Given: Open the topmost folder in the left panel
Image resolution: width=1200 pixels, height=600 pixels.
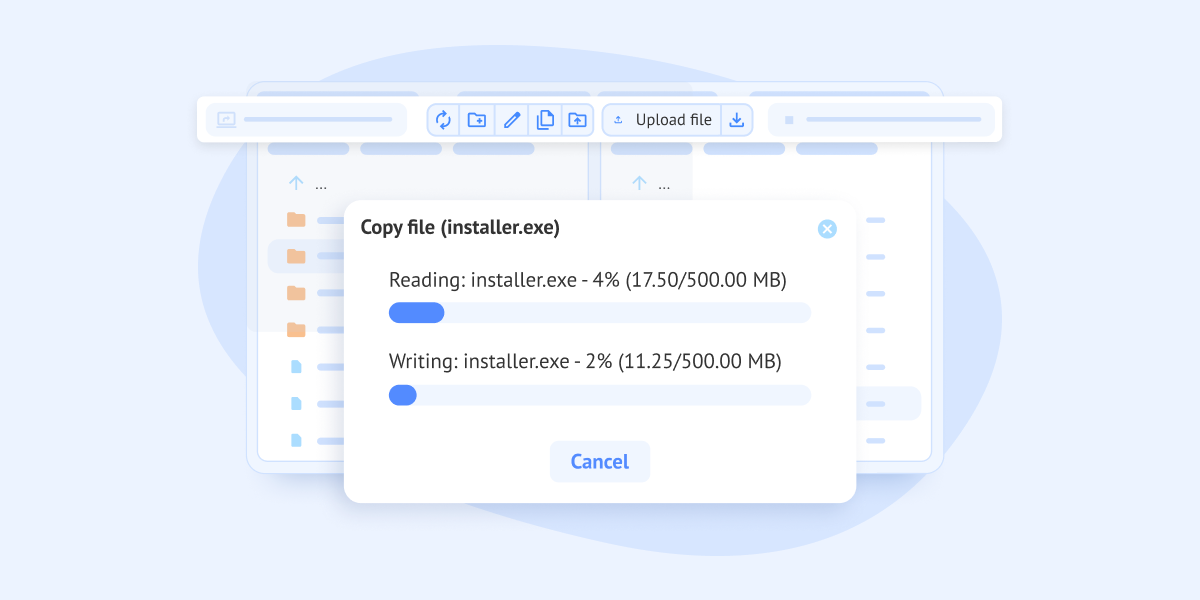Looking at the screenshot, I should tap(296, 220).
